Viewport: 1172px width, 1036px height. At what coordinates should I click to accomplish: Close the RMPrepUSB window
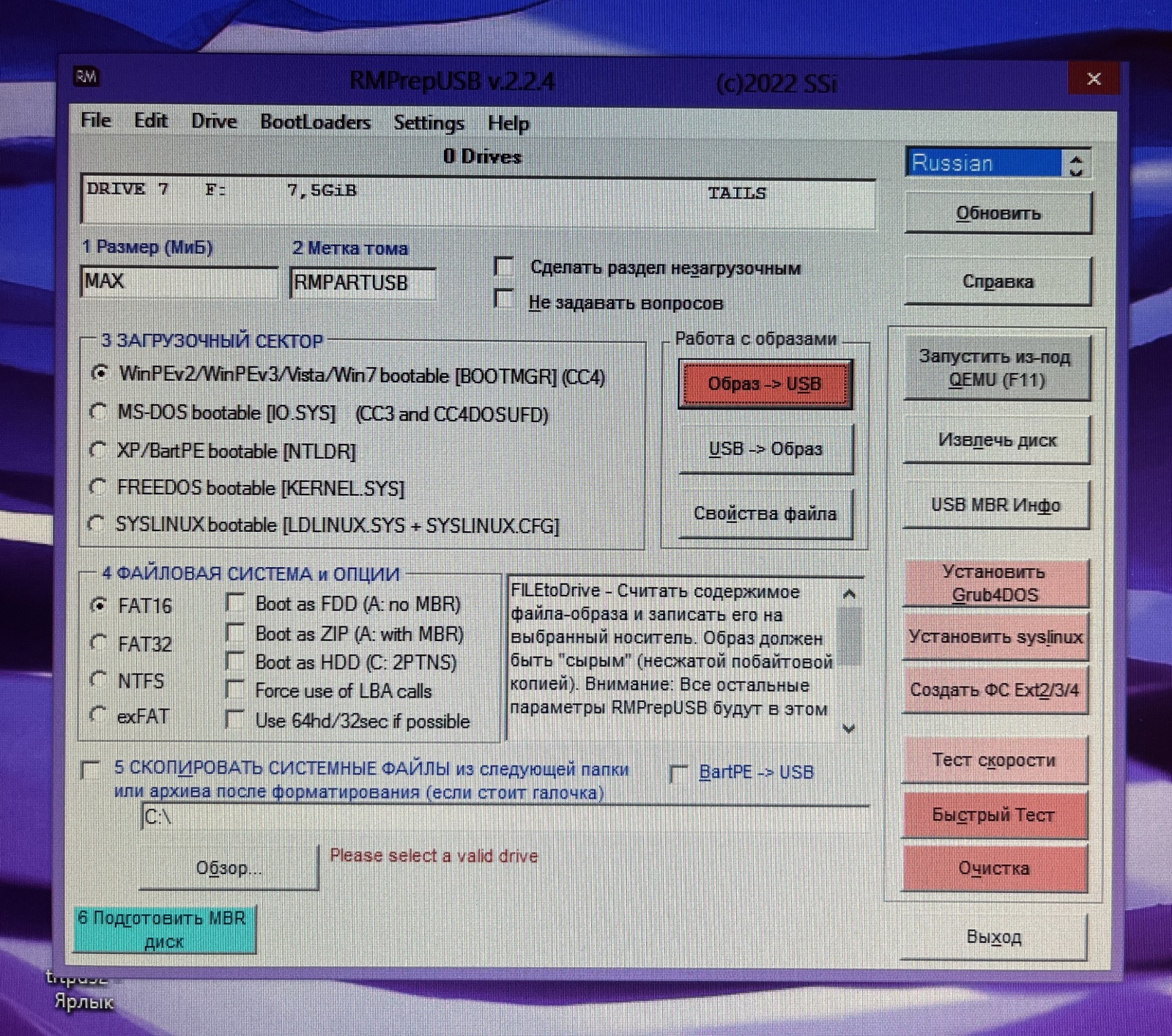pos(1094,78)
